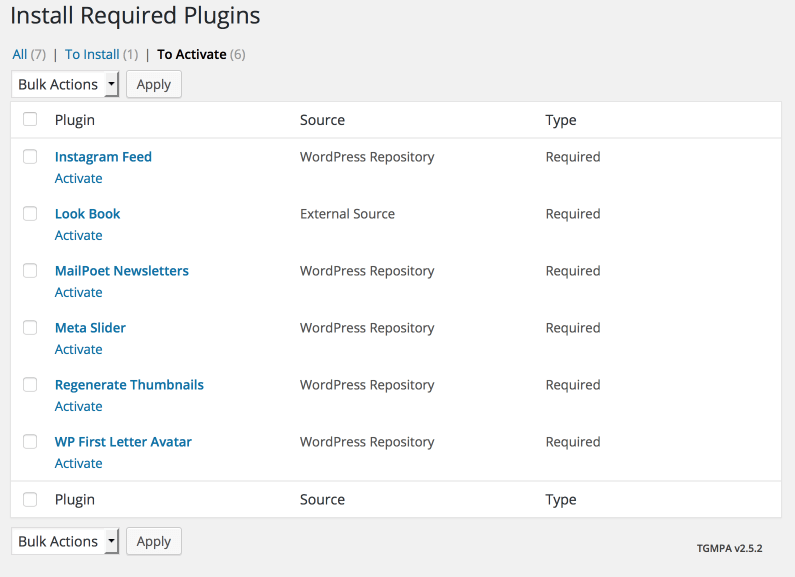The image size is (795, 577).
Task: Click the Source column label in footer
Action: (322, 499)
